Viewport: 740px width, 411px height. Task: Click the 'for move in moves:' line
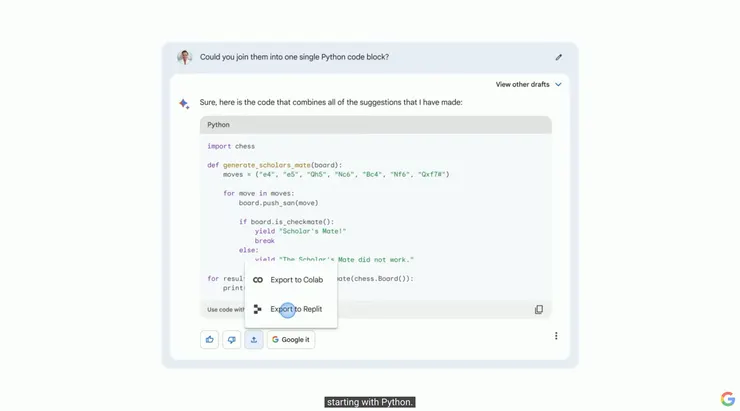[259, 193]
